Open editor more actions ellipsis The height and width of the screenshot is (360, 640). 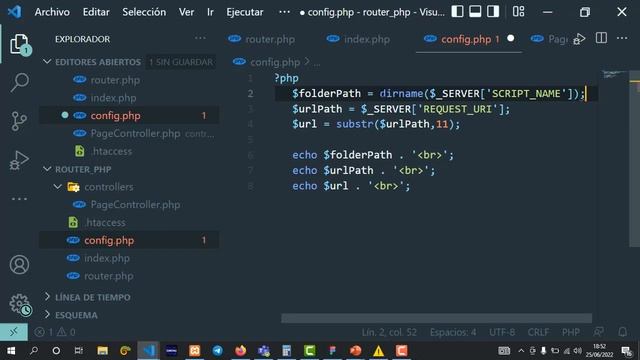pyautogui.click(x=622, y=38)
